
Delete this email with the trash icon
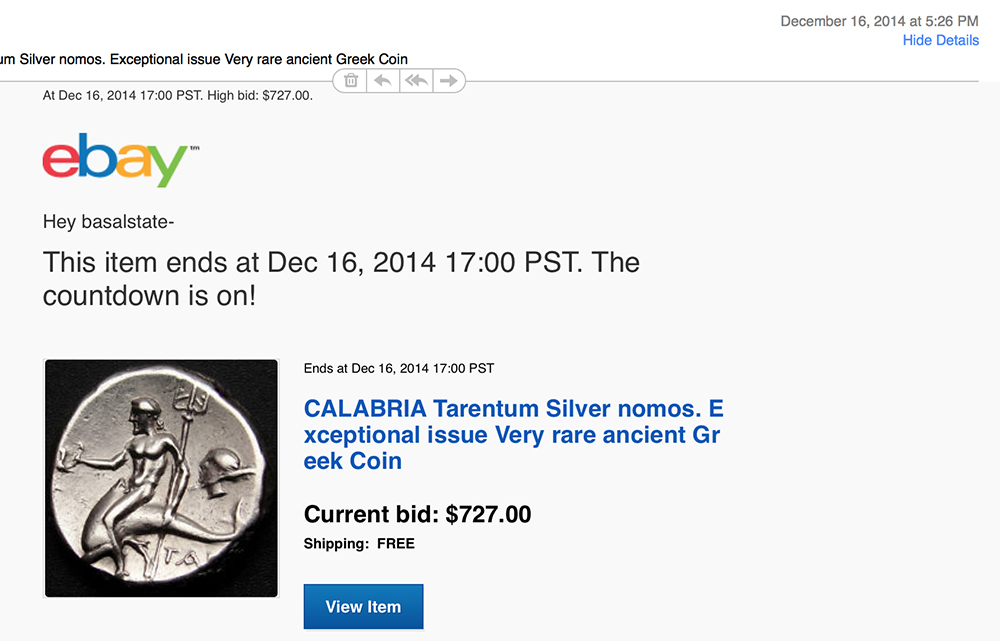click(351, 81)
